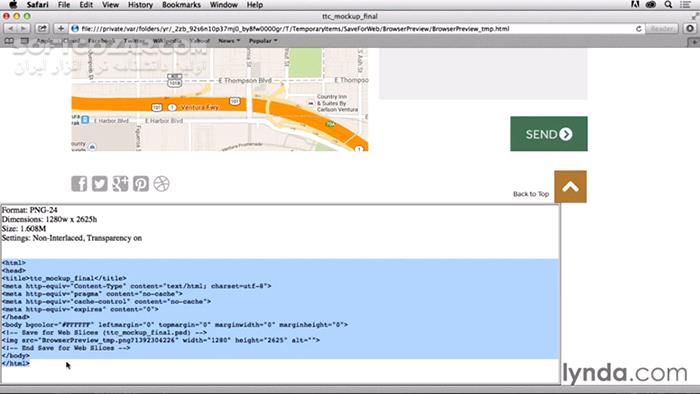700x394 pixels.
Task: Open the Safari menu
Action: [38, 5]
